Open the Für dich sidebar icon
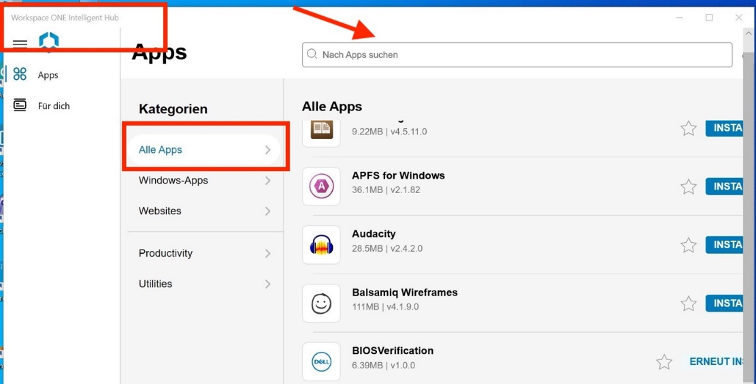The width and height of the screenshot is (756, 385). (20, 105)
